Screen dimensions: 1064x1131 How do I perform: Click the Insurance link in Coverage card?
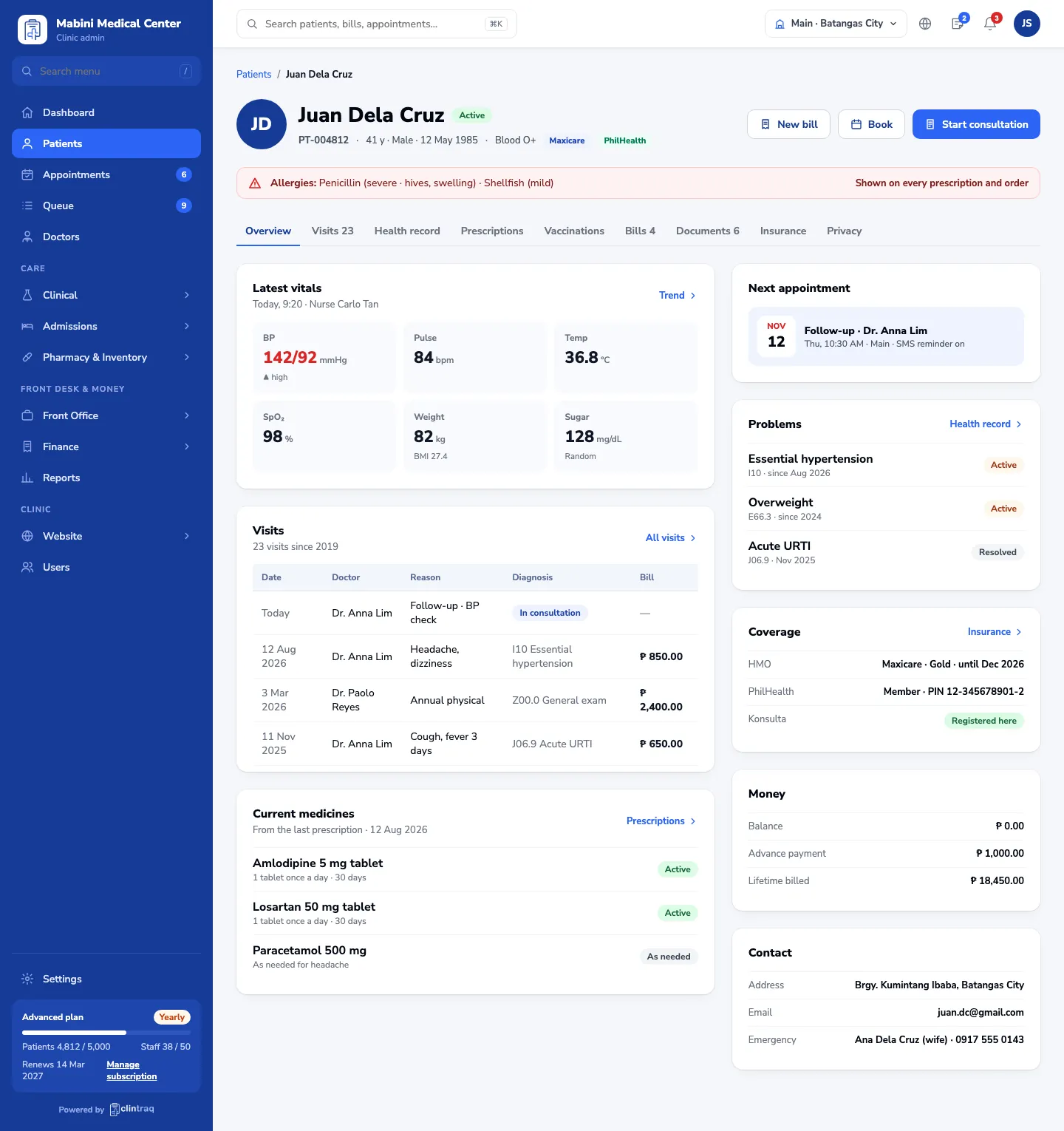(995, 632)
